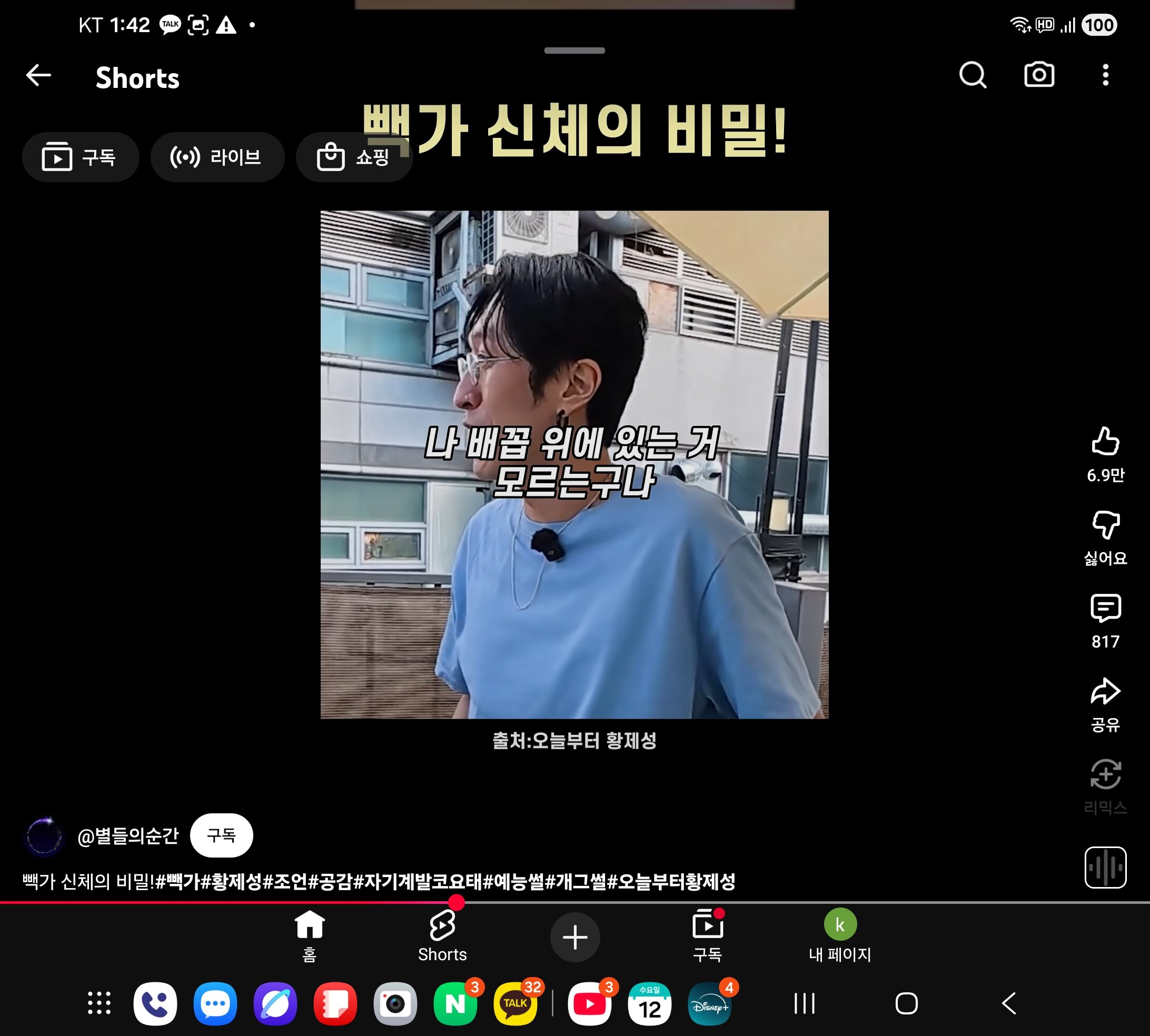1150x1036 pixels.
Task: Dislike the short with thumbs down
Action: (x=1105, y=525)
